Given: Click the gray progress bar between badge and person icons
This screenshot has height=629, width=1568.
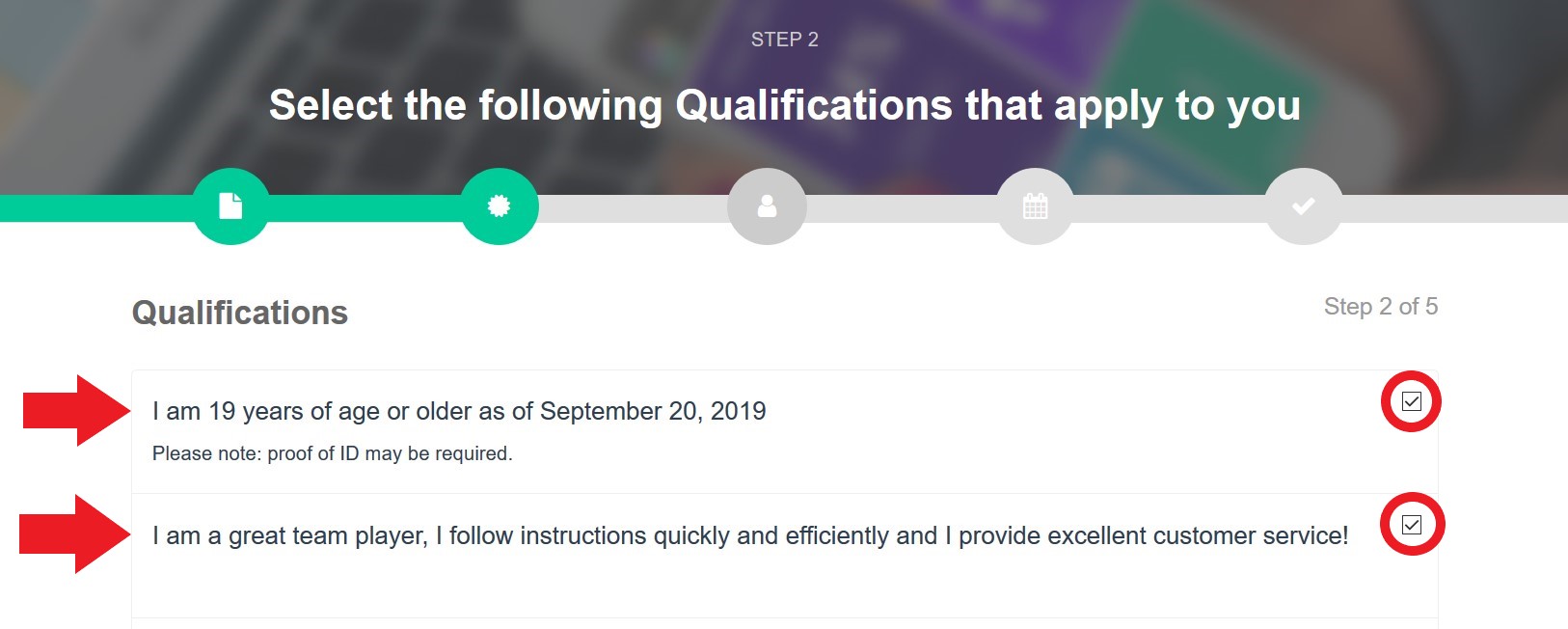Looking at the screenshot, I should 633,208.
